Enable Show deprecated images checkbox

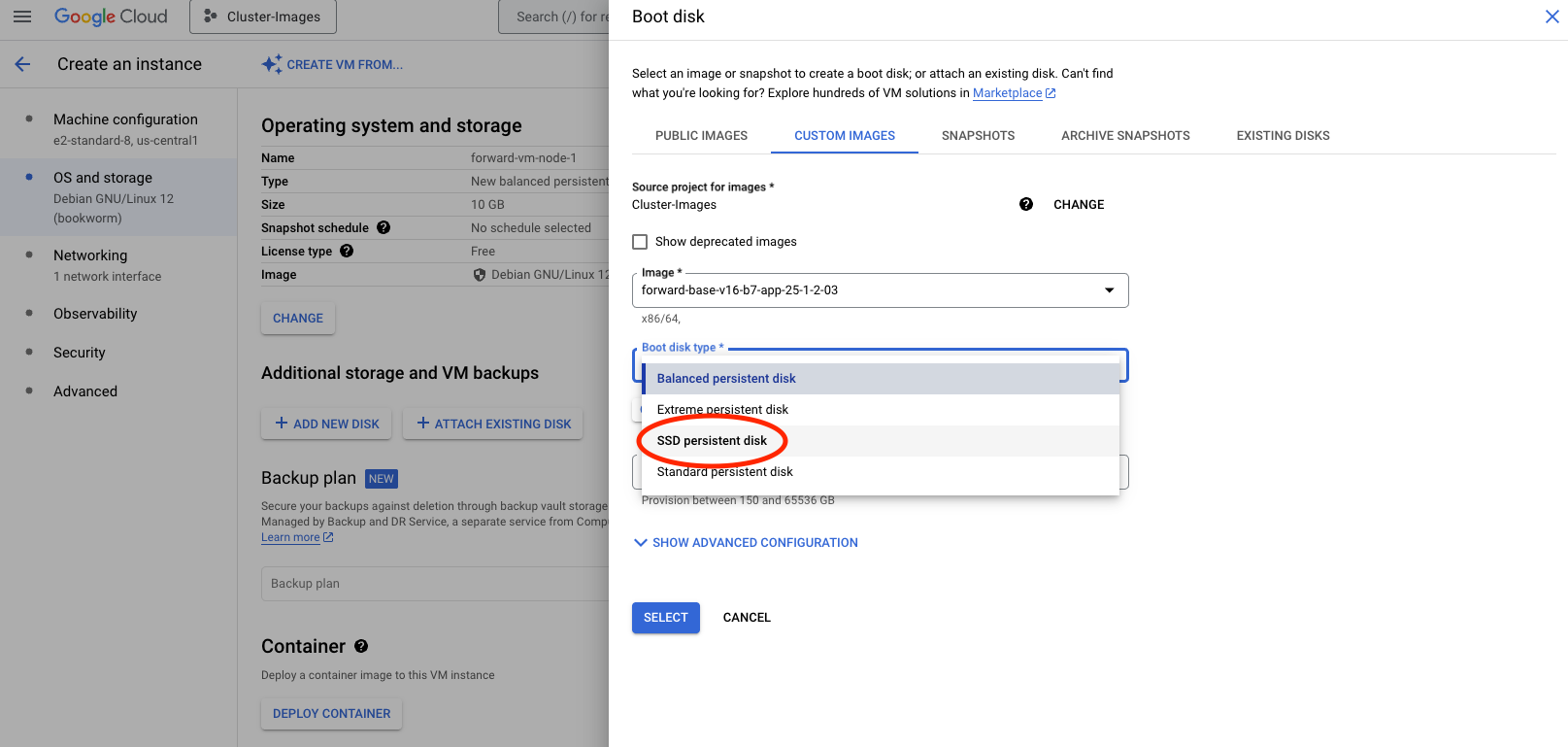(640, 242)
